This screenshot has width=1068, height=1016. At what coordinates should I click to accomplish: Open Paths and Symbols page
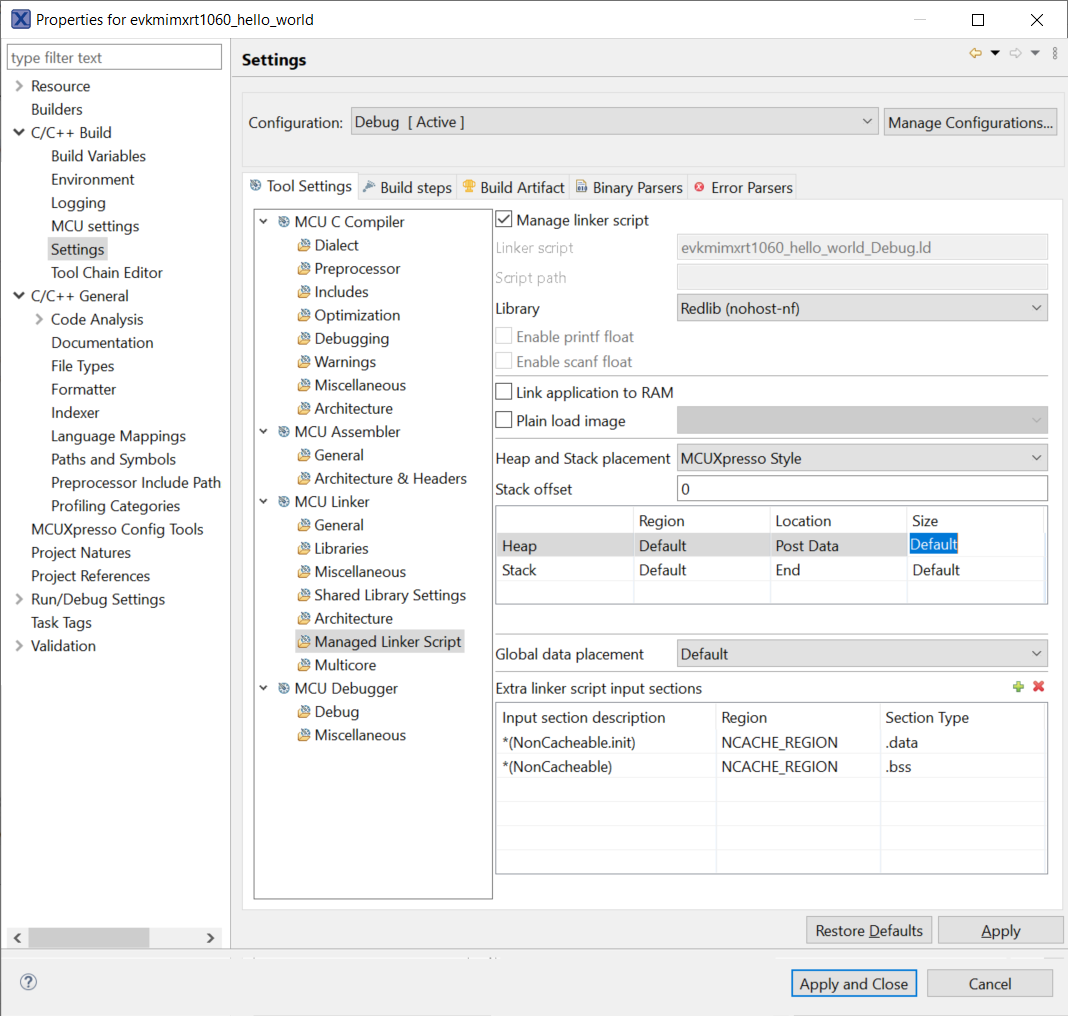[x=114, y=459]
